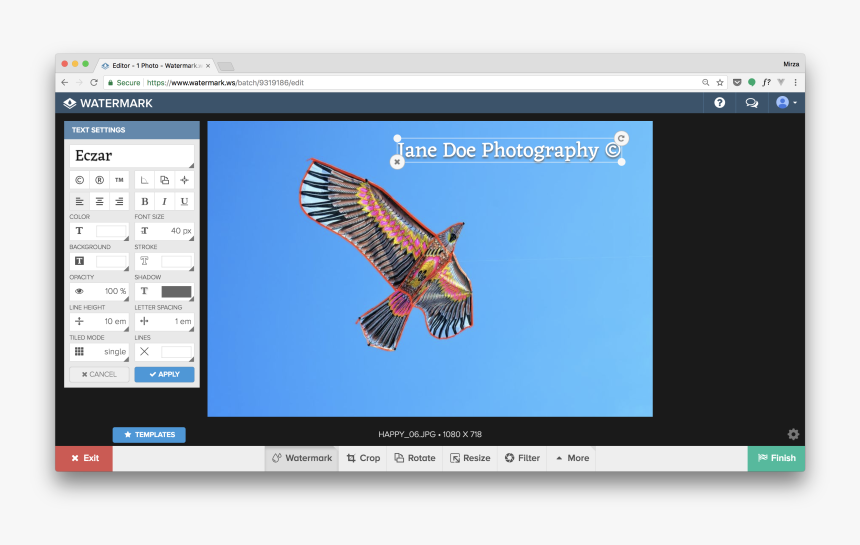Open the Templates button
Screen dimensions: 860x545
point(149,435)
